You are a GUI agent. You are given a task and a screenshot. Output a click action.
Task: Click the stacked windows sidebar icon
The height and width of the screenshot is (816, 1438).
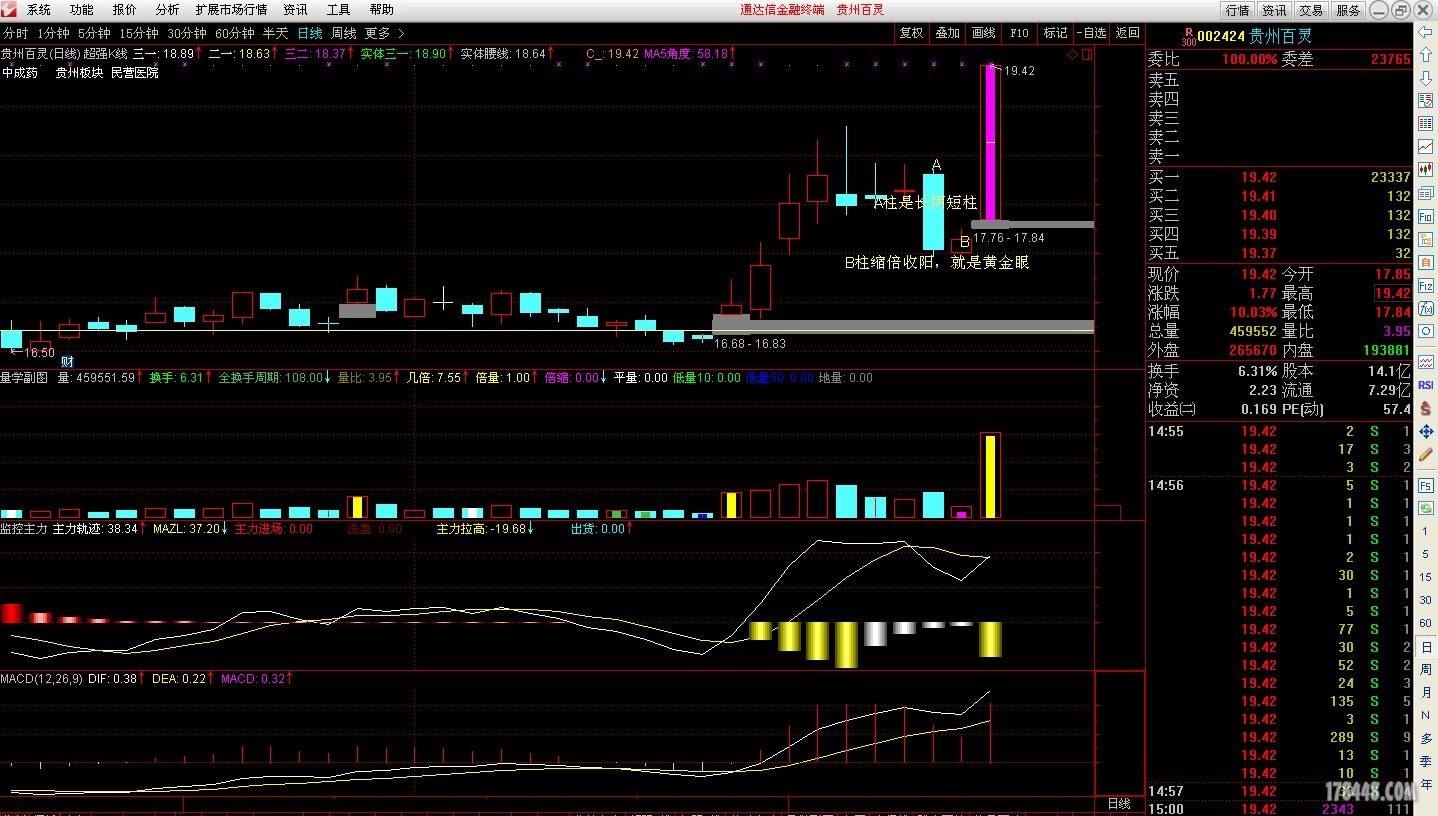pos(1425,192)
